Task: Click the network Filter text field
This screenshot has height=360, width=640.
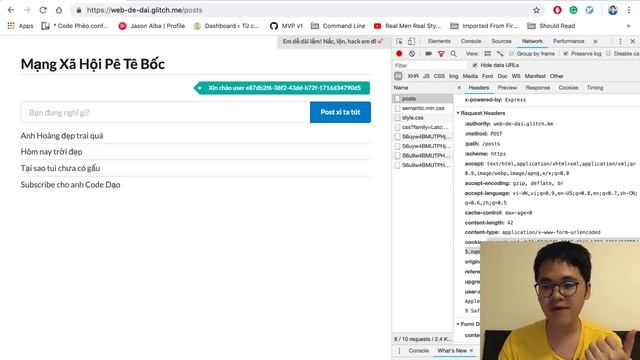Action: (x=430, y=65)
